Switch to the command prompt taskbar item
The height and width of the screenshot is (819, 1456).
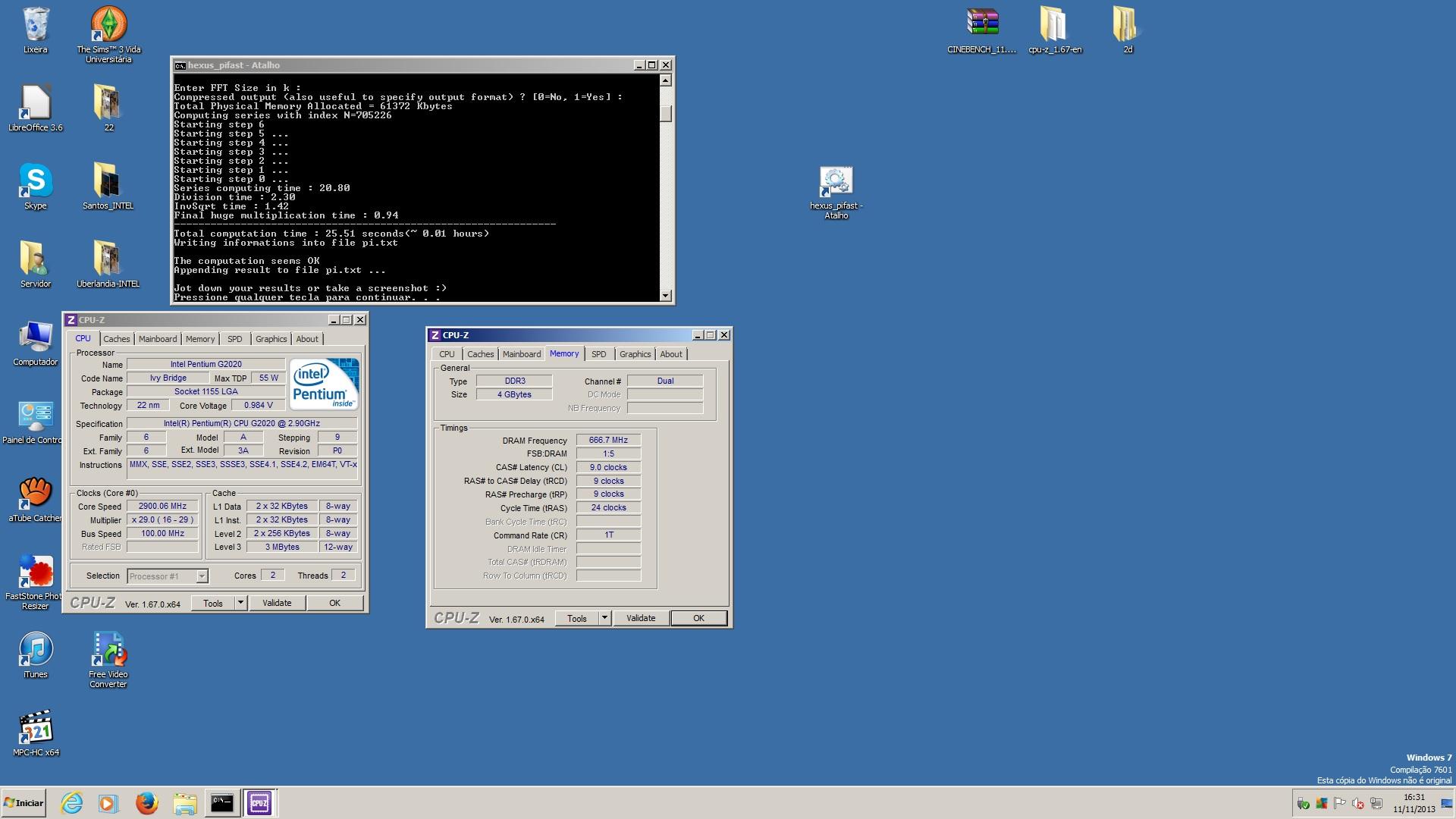pos(222,803)
